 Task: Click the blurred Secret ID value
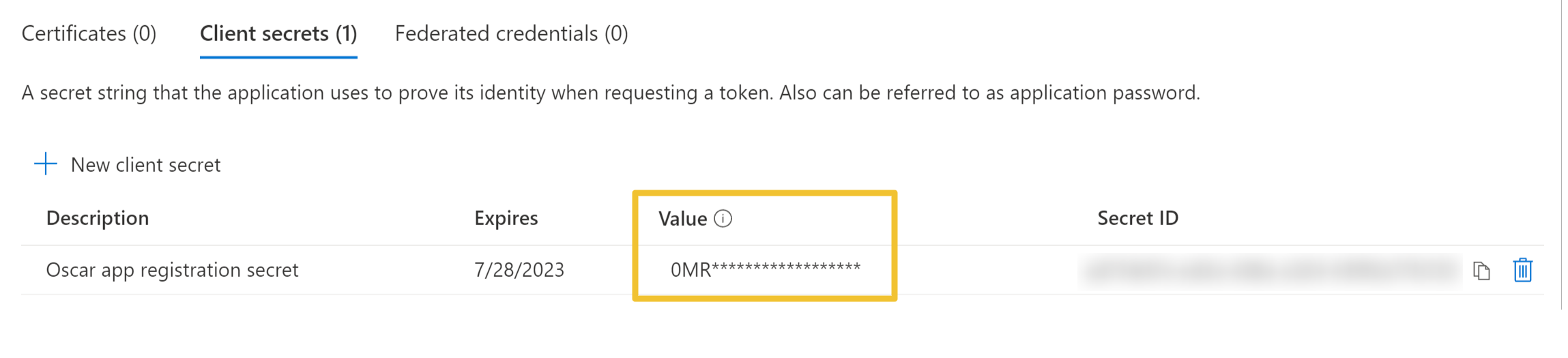(x=1270, y=271)
